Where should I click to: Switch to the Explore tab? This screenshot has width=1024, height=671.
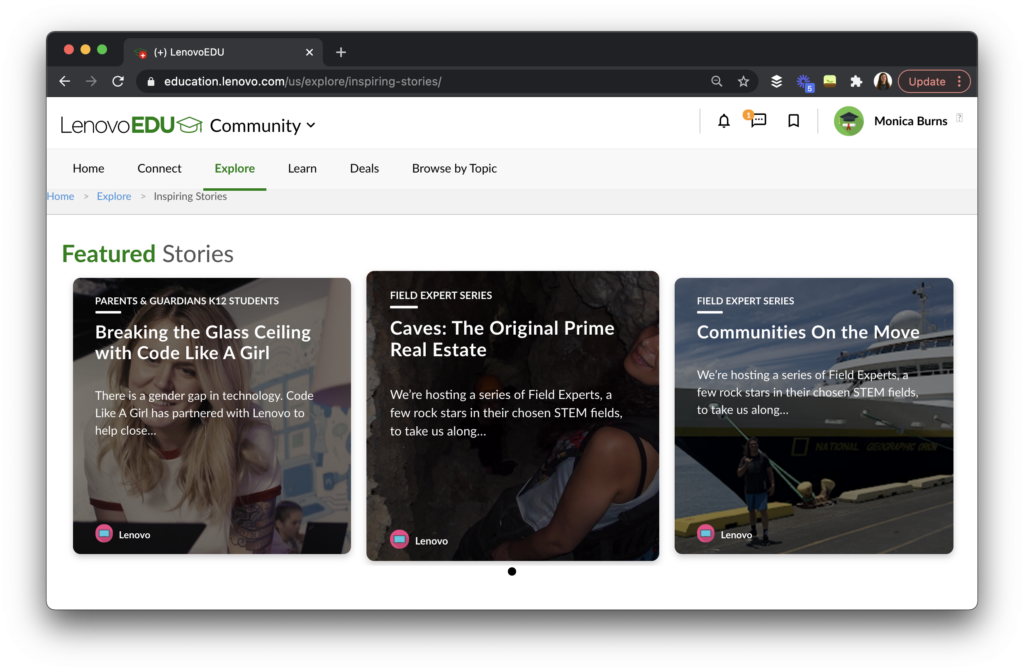point(235,168)
